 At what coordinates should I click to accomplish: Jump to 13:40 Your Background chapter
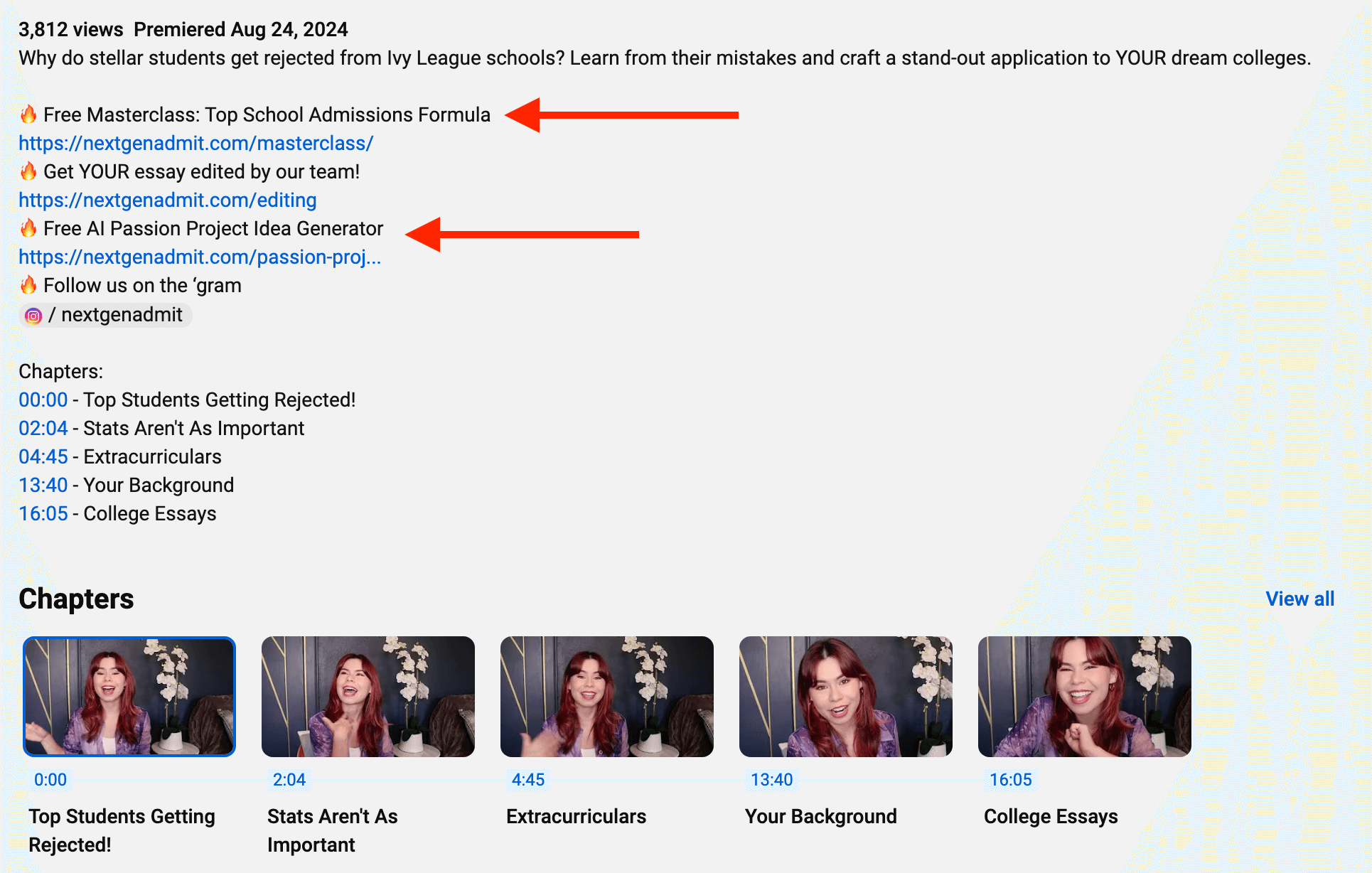pos(43,485)
